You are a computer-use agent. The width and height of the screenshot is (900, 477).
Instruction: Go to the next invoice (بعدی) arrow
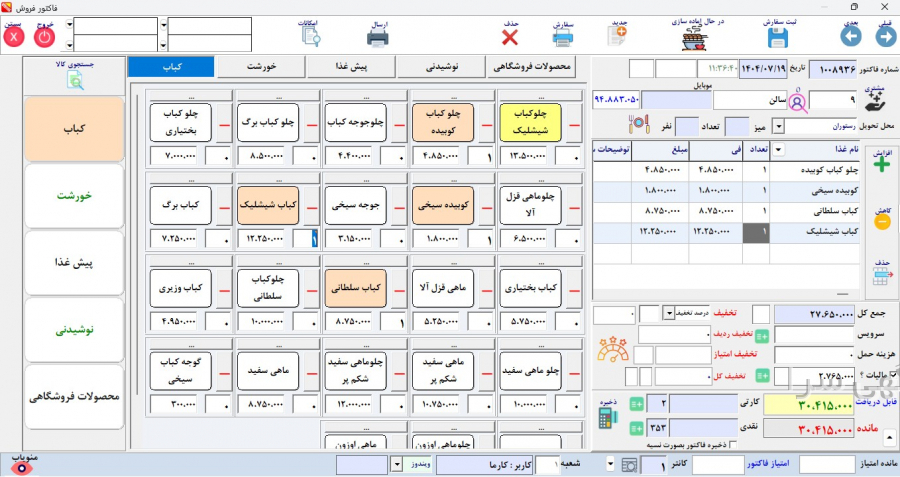pyautogui.click(x=850, y=36)
